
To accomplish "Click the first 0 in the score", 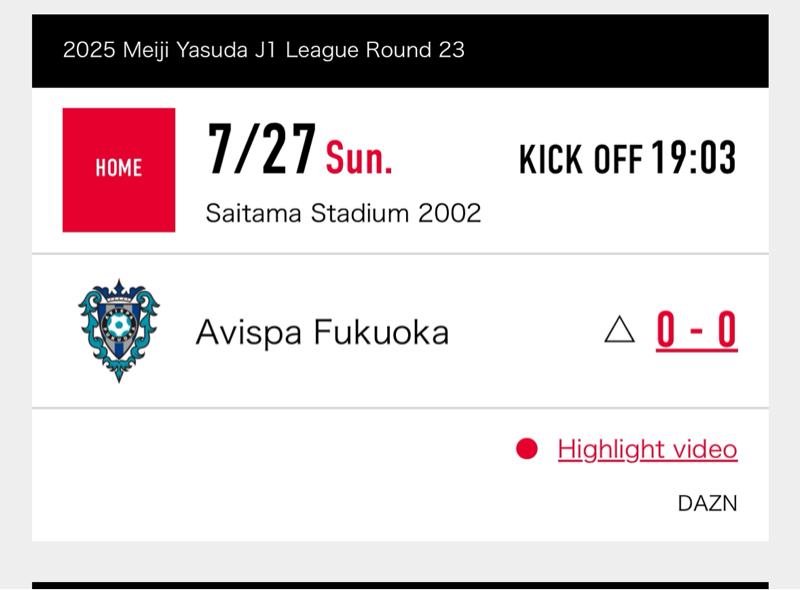I will point(666,330).
